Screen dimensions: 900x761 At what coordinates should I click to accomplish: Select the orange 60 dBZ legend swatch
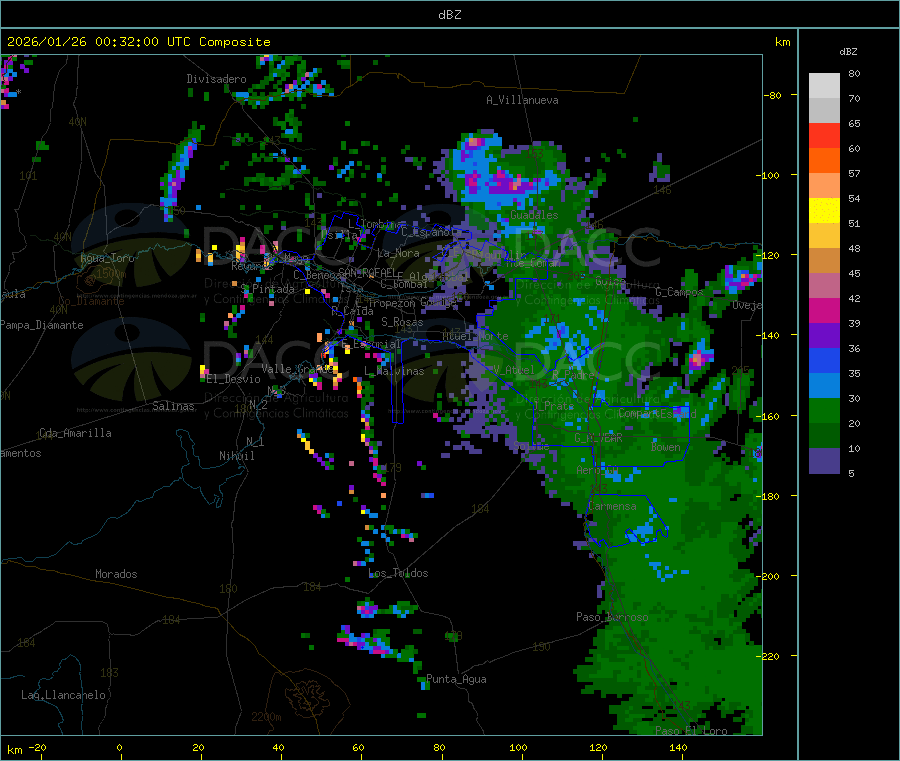click(x=824, y=161)
